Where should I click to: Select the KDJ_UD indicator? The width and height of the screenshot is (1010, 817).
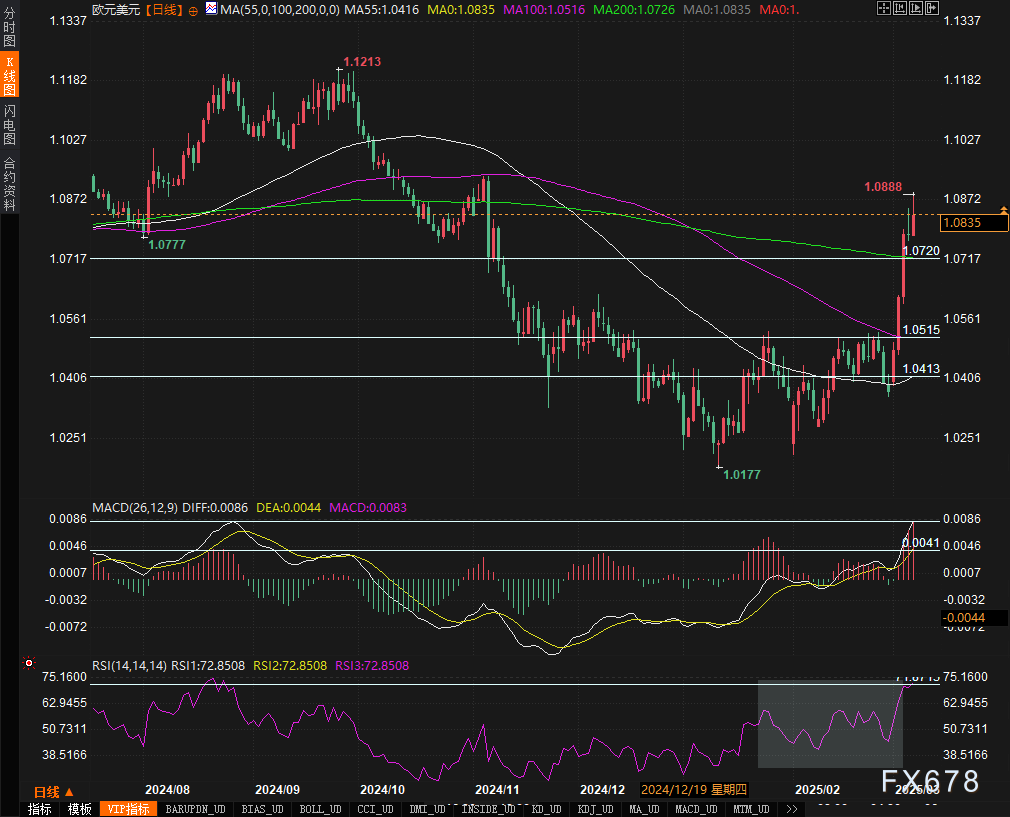pyautogui.click(x=597, y=809)
